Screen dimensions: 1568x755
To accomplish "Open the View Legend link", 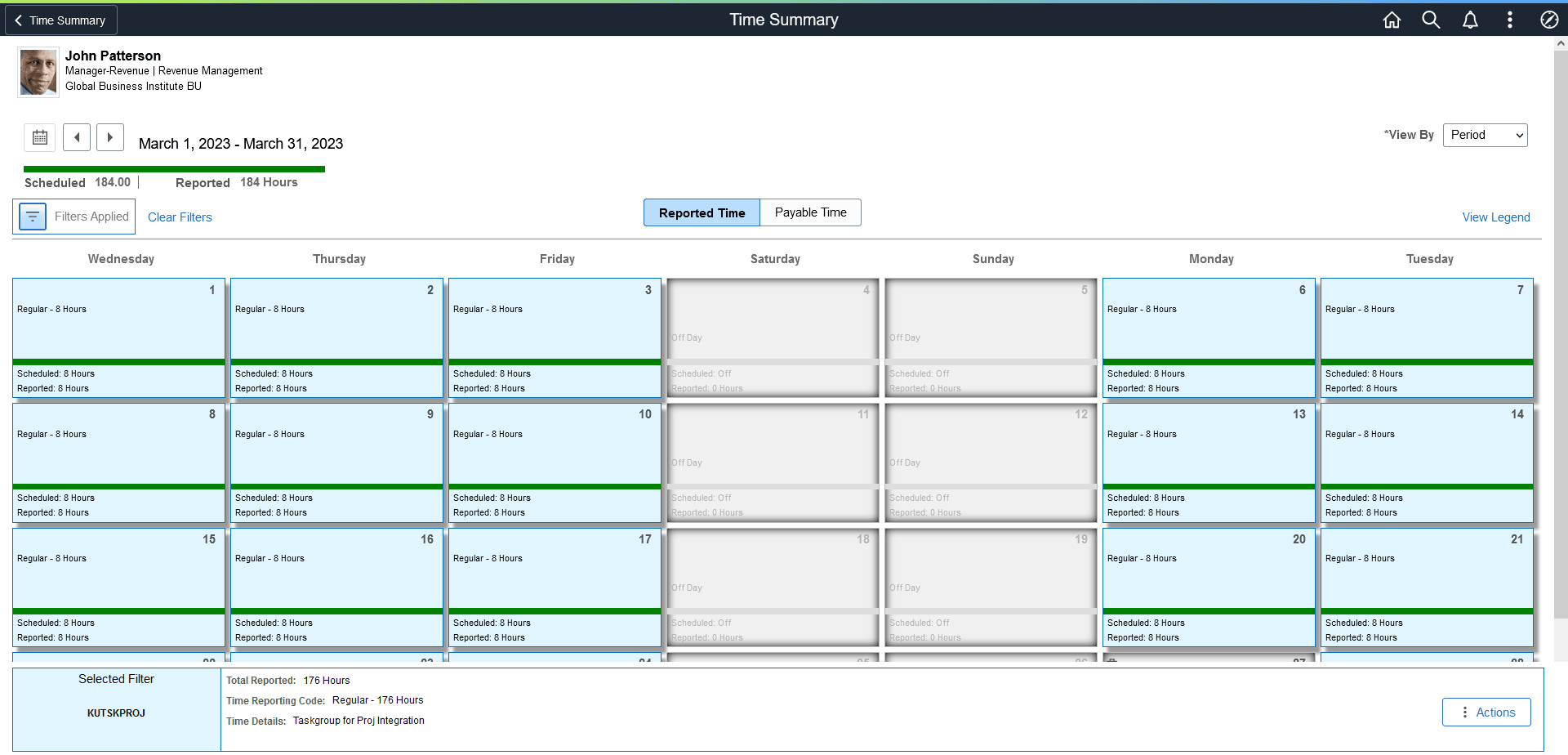I will click(x=1495, y=217).
